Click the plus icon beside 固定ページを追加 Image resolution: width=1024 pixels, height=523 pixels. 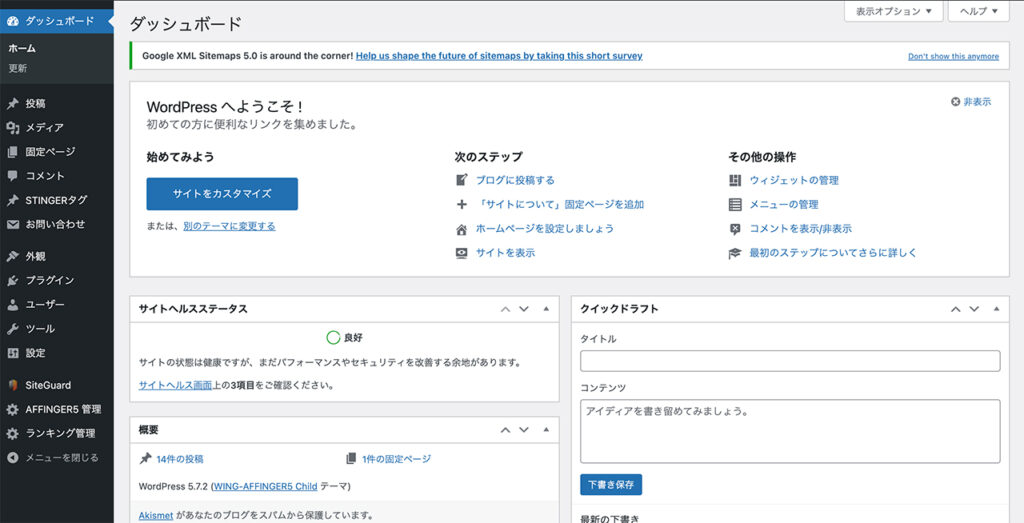click(462, 204)
